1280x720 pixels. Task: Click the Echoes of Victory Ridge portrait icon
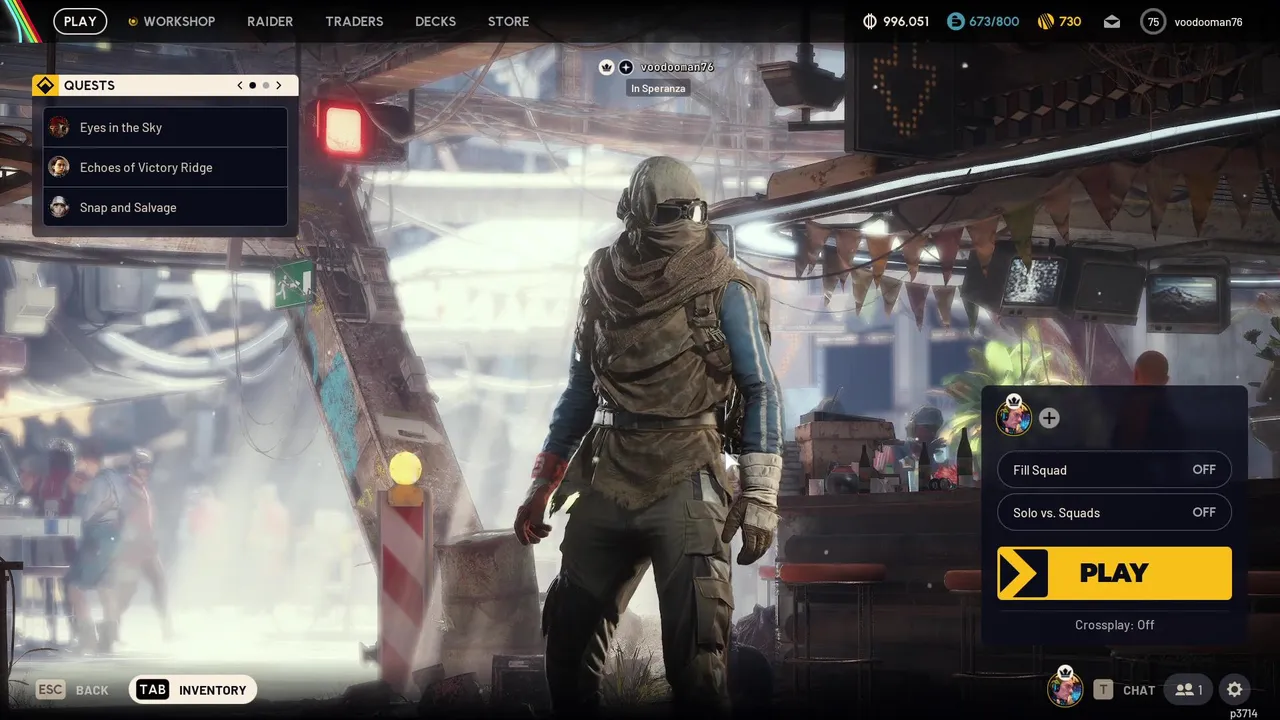coord(59,167)
